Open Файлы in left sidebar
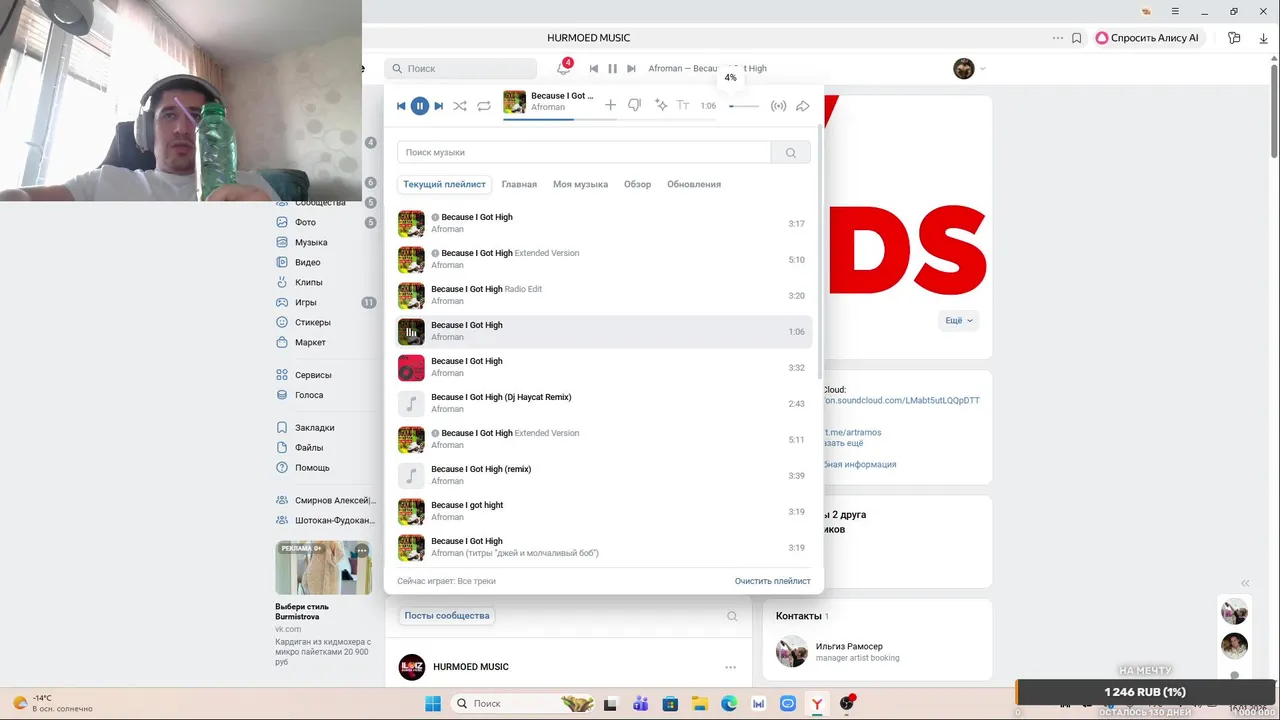 point(309,447)
